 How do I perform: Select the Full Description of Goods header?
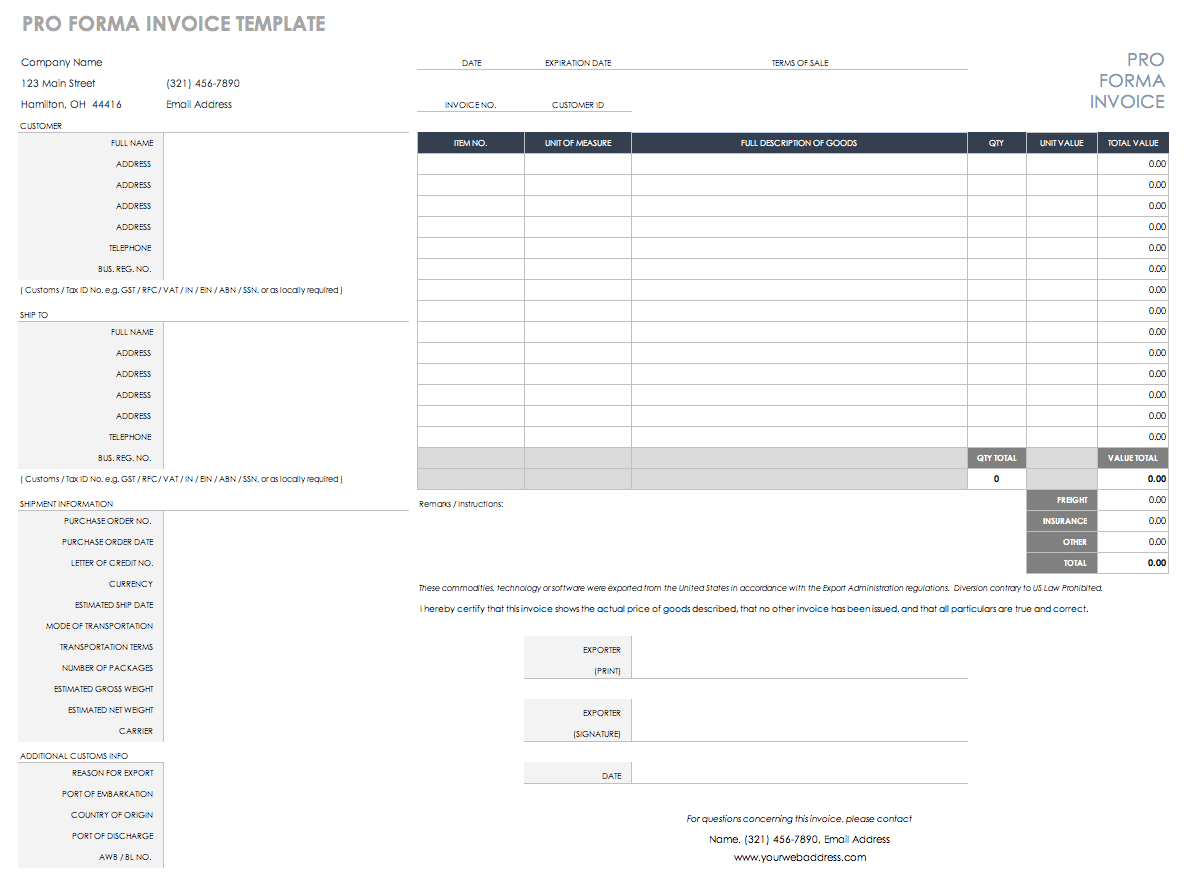(x=798, y=143)
